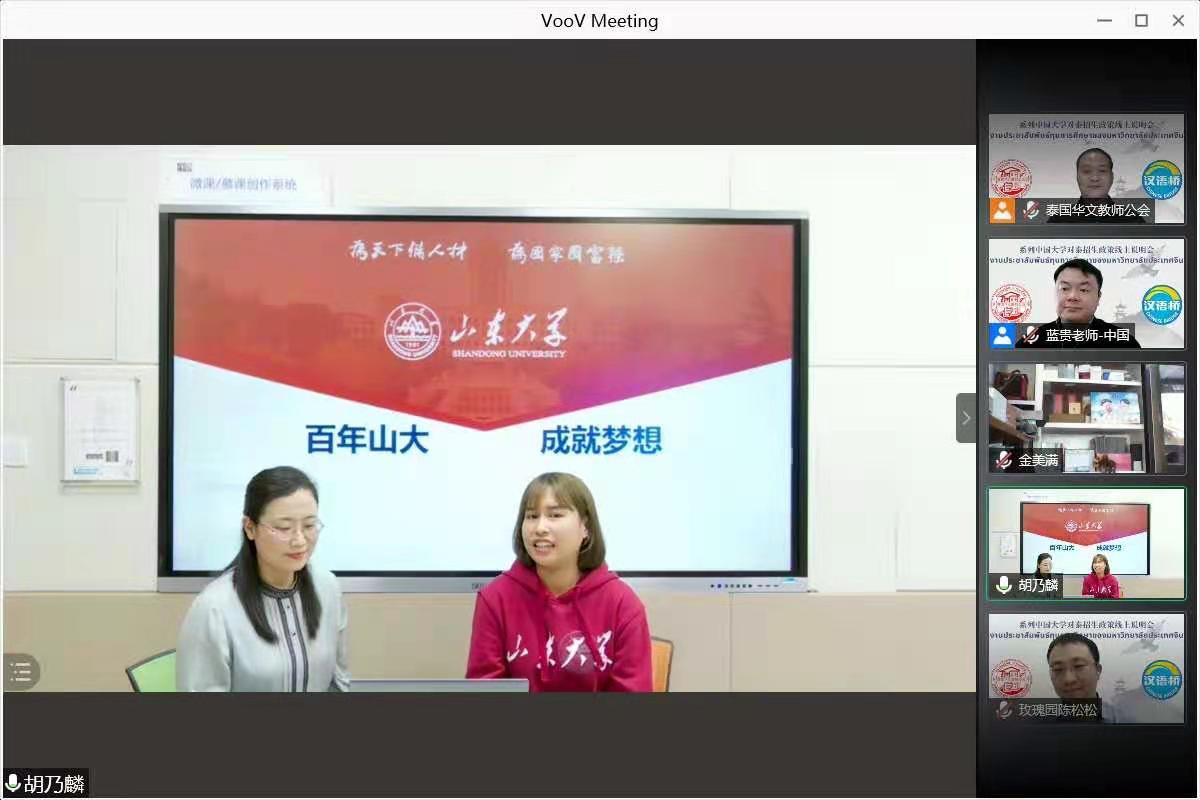The height and width of the screenshot is (800, 1200).
Task: Click the blue user badge on 蓝贵老师-中国
Action: [1003, 335]
